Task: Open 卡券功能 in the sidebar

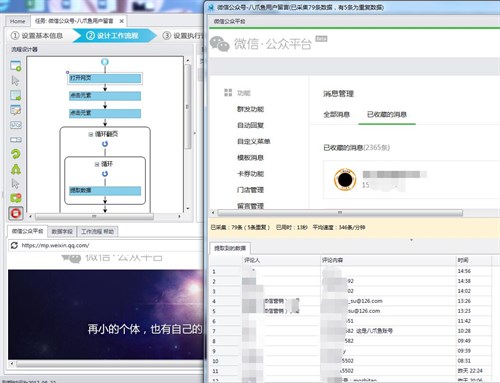Action: [250, 174]
